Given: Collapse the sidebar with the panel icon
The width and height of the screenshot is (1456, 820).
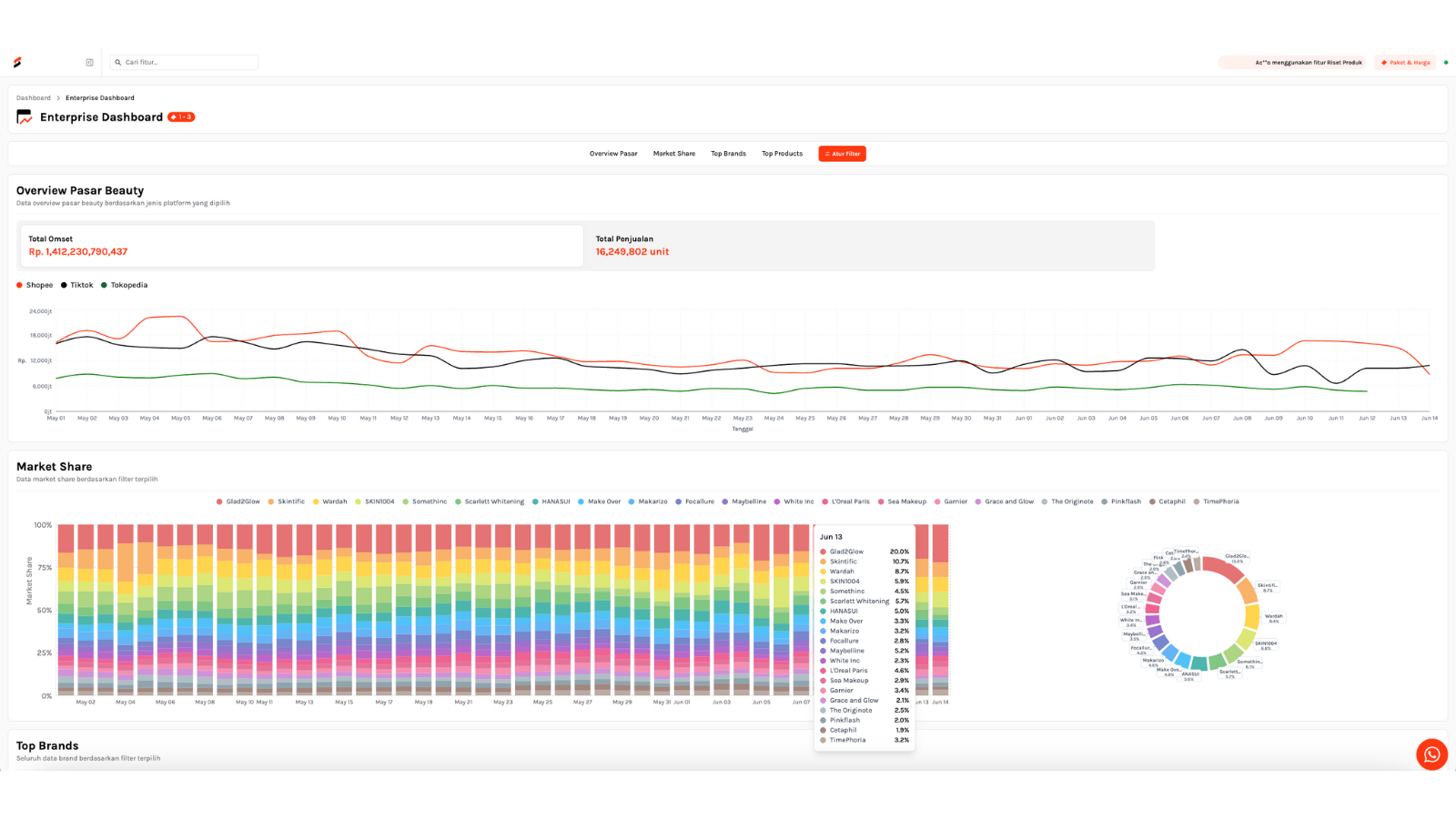Looking at the screenshot, I should tap(90, 63).
